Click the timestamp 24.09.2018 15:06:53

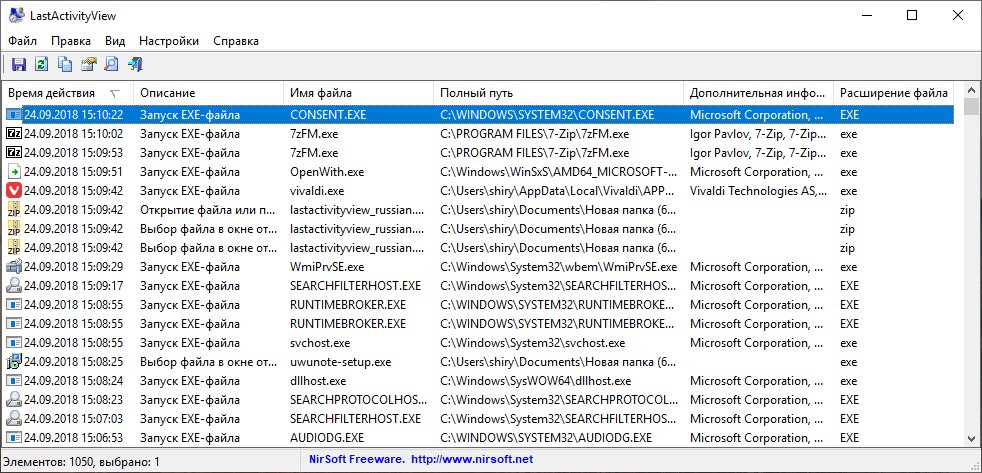coord(73,438)
